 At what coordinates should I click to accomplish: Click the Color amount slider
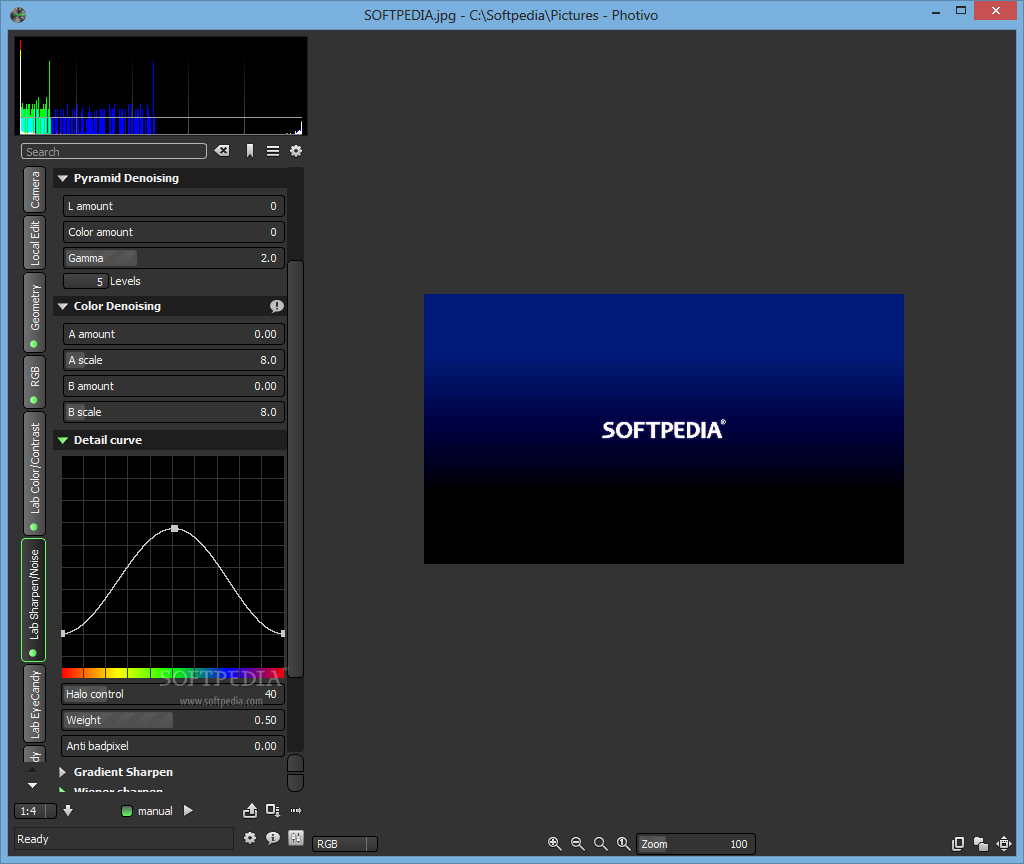174,232
